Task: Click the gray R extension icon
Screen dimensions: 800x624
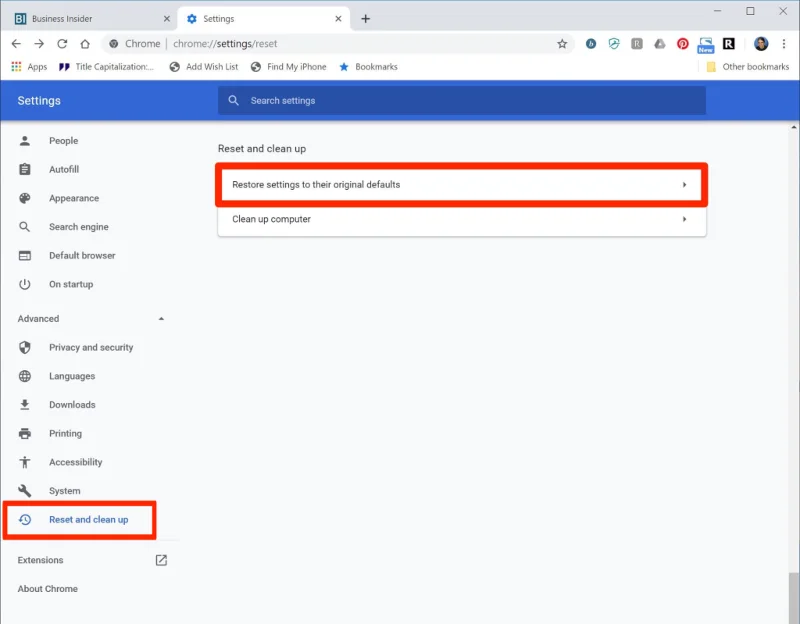Action: 637,44
